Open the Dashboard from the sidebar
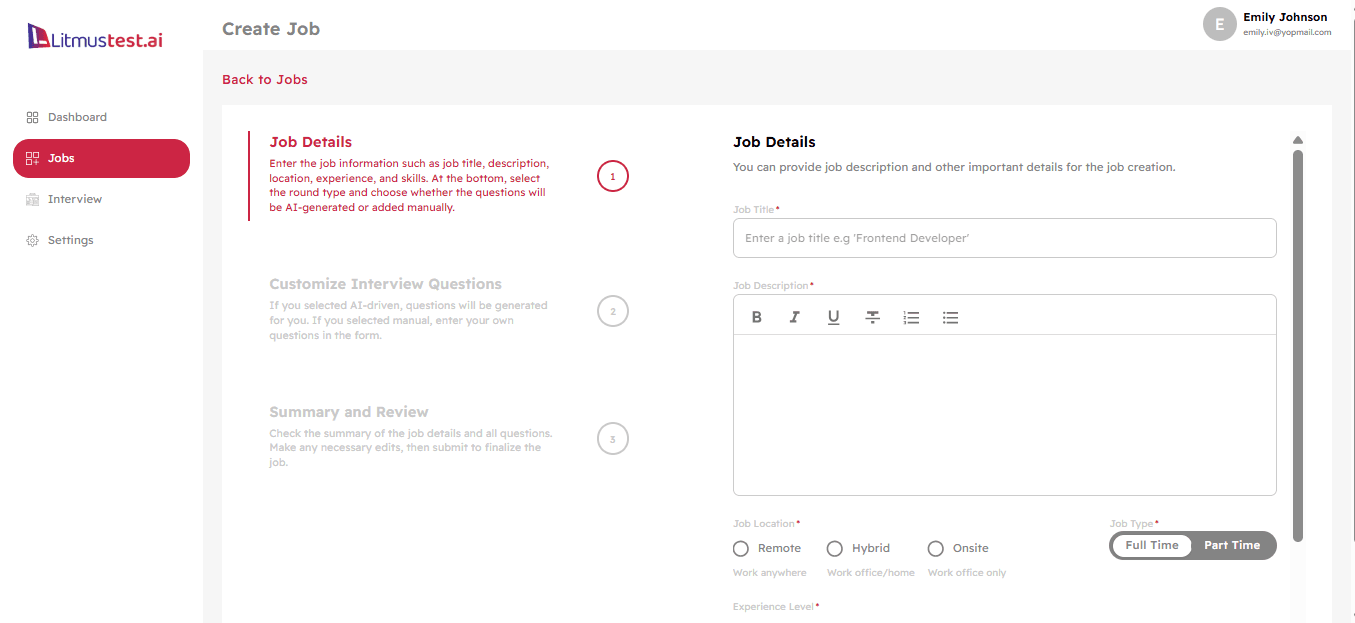 point(77,116)
